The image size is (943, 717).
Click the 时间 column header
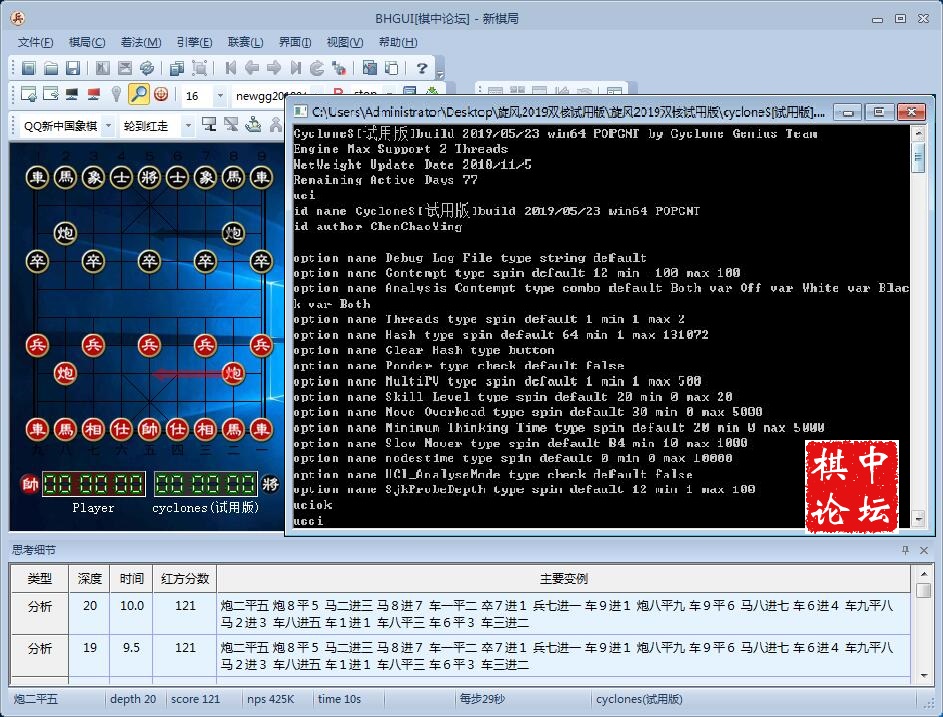[x=132, y=579]
